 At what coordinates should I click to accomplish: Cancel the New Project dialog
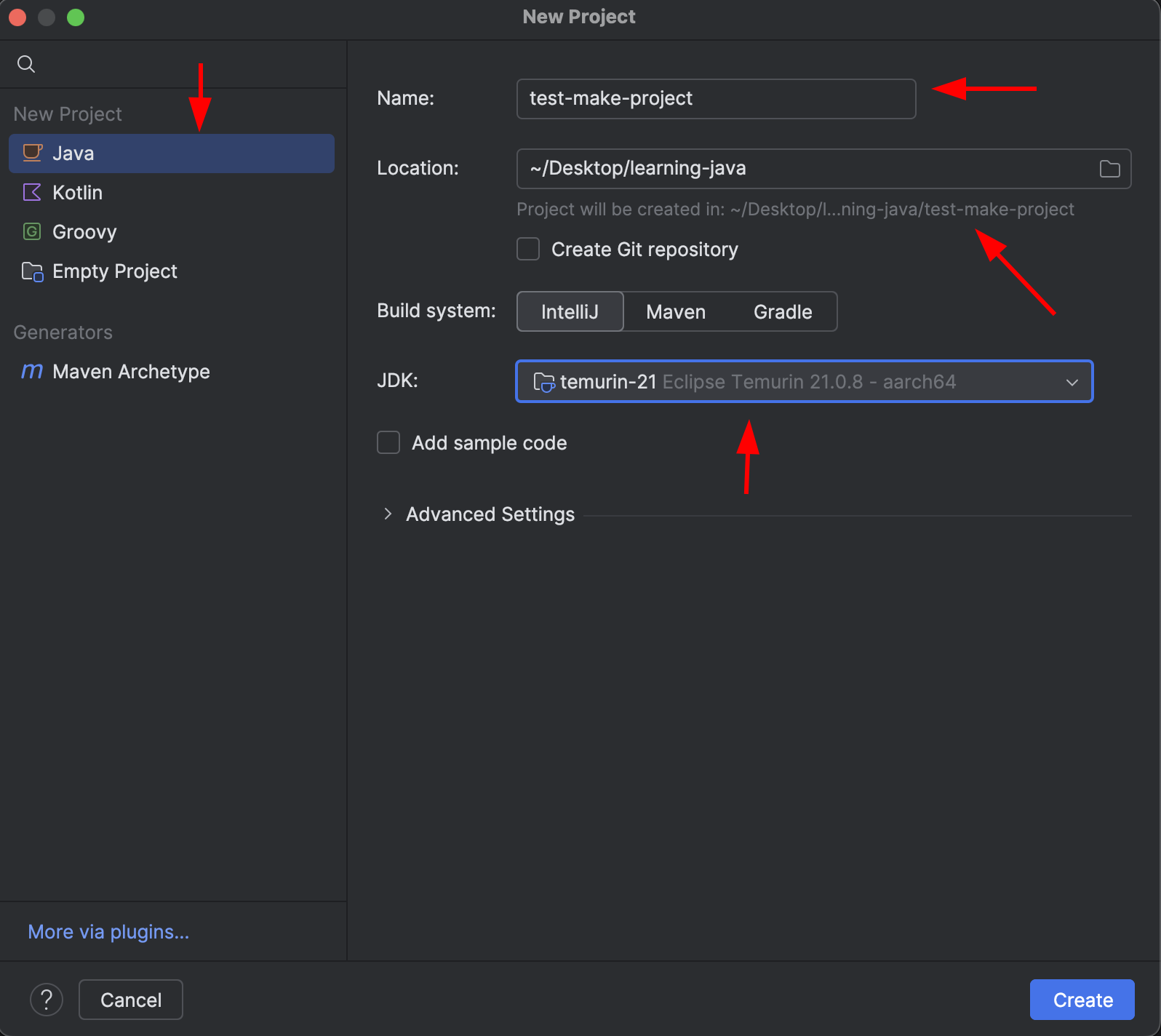click(131, 1000)
